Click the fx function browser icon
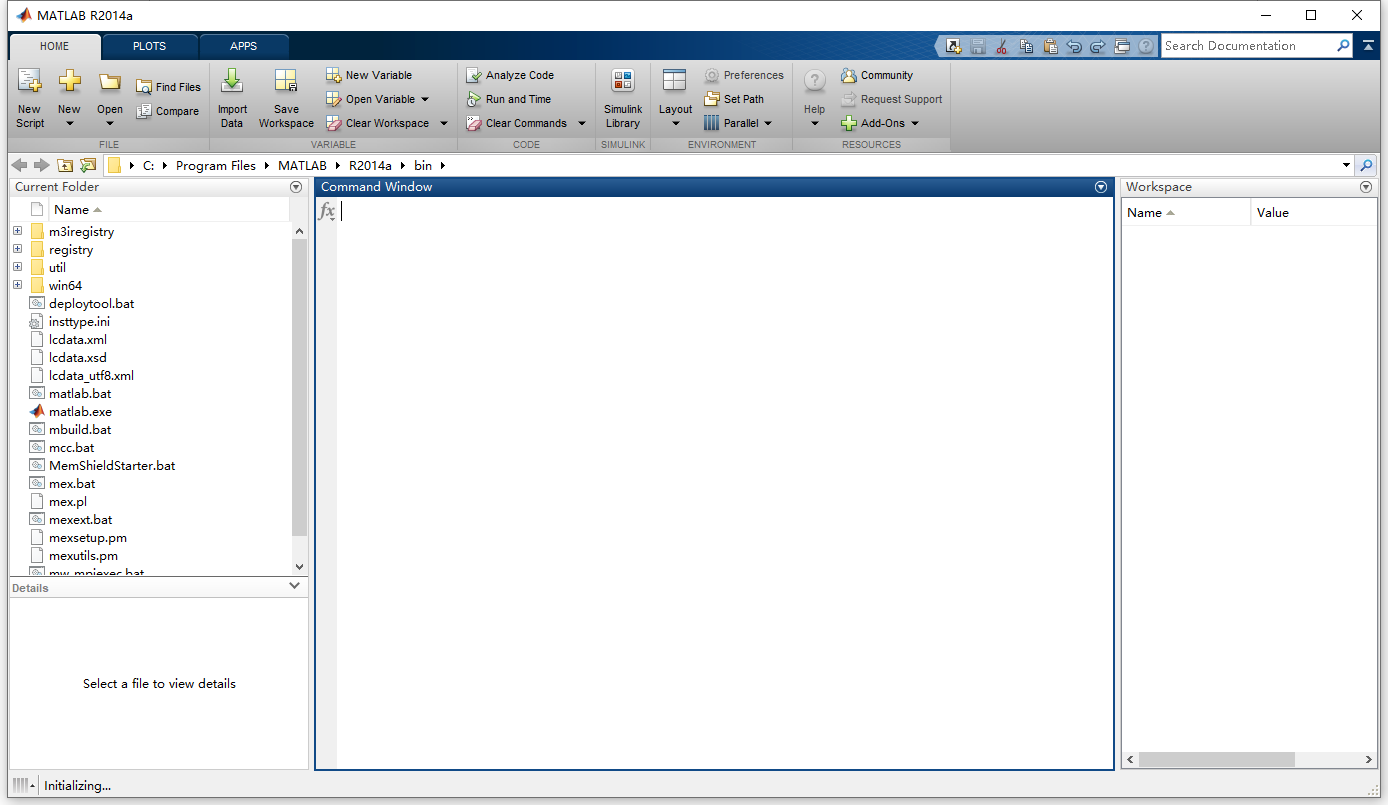1388x805 pixels. [327, 211]
